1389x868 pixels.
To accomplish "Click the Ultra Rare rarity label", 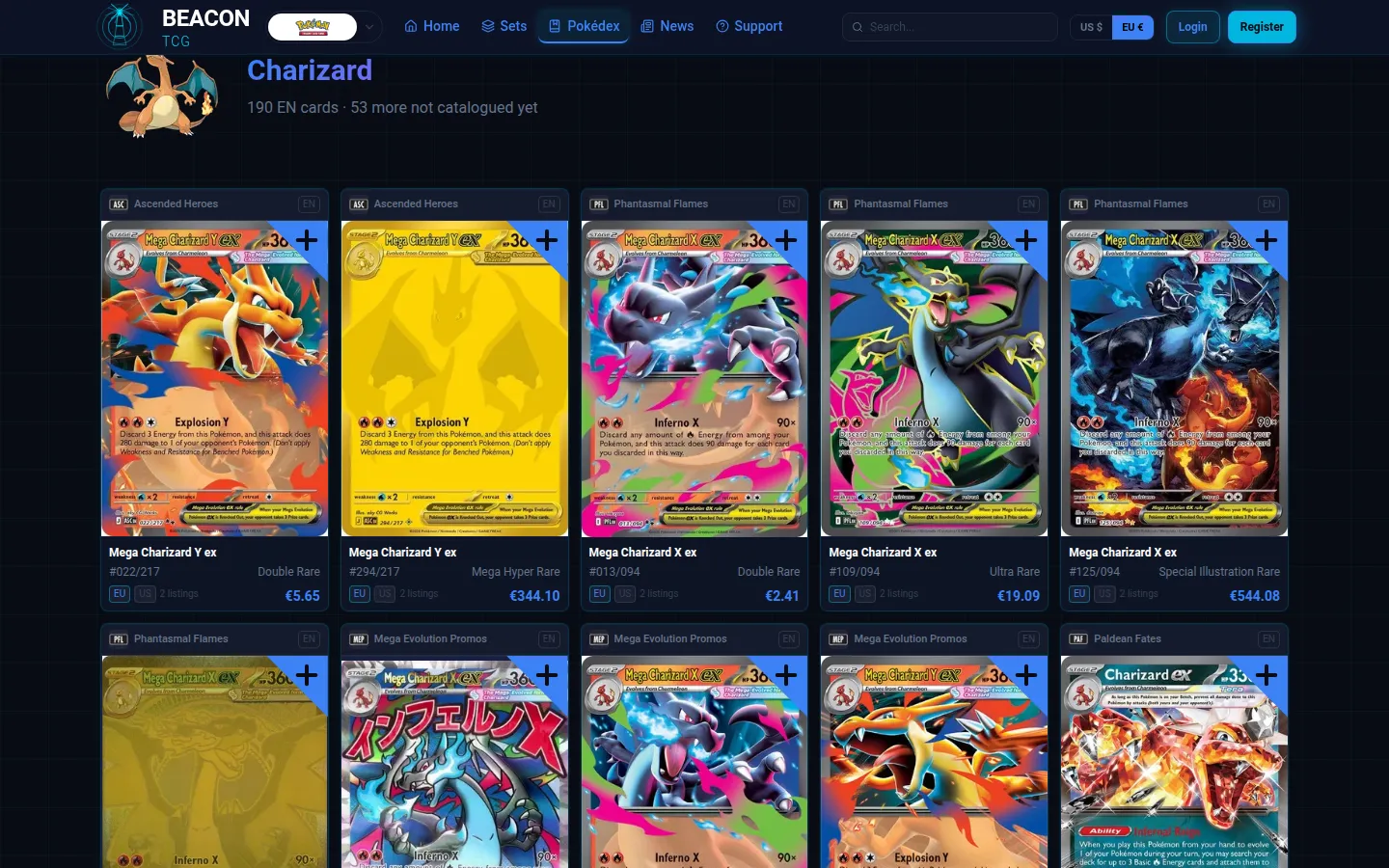I will 1015,572.
